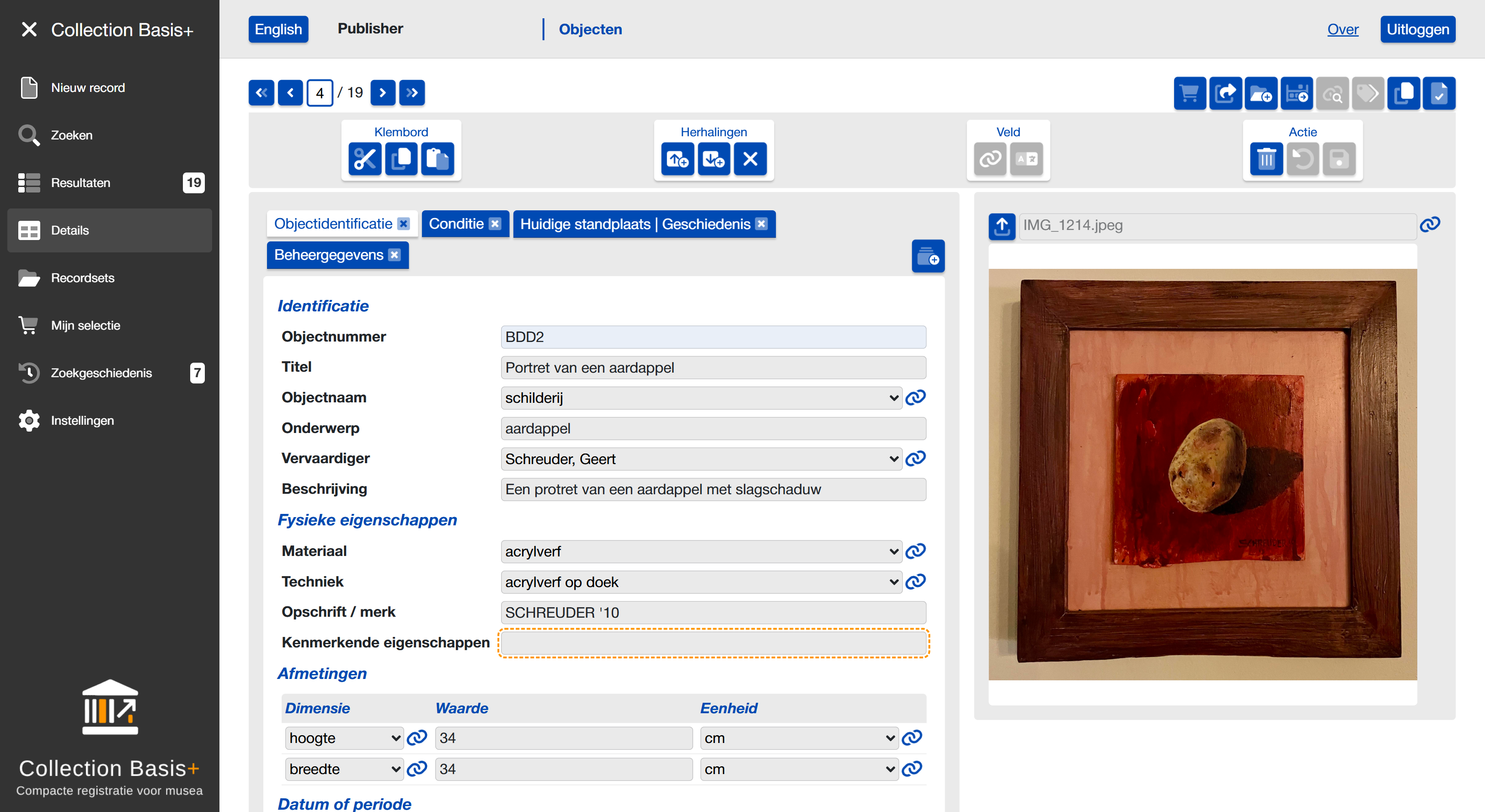Click the Kenmerkende eigenschappen input field
The image size is (1485, 812).
(713, 643)
